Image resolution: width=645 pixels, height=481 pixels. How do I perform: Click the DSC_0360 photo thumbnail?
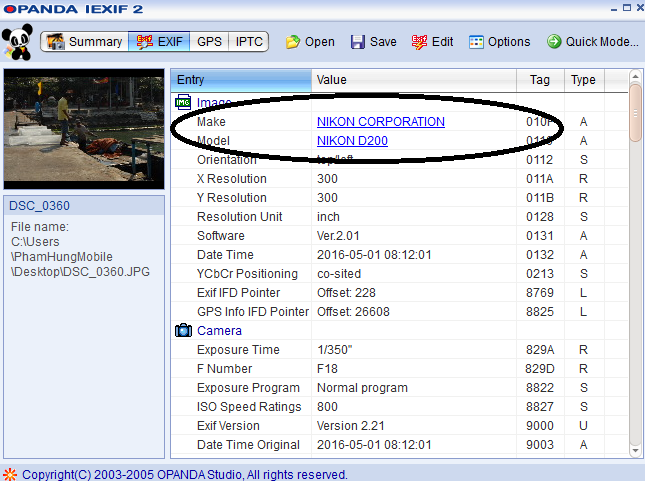[84, 129]
